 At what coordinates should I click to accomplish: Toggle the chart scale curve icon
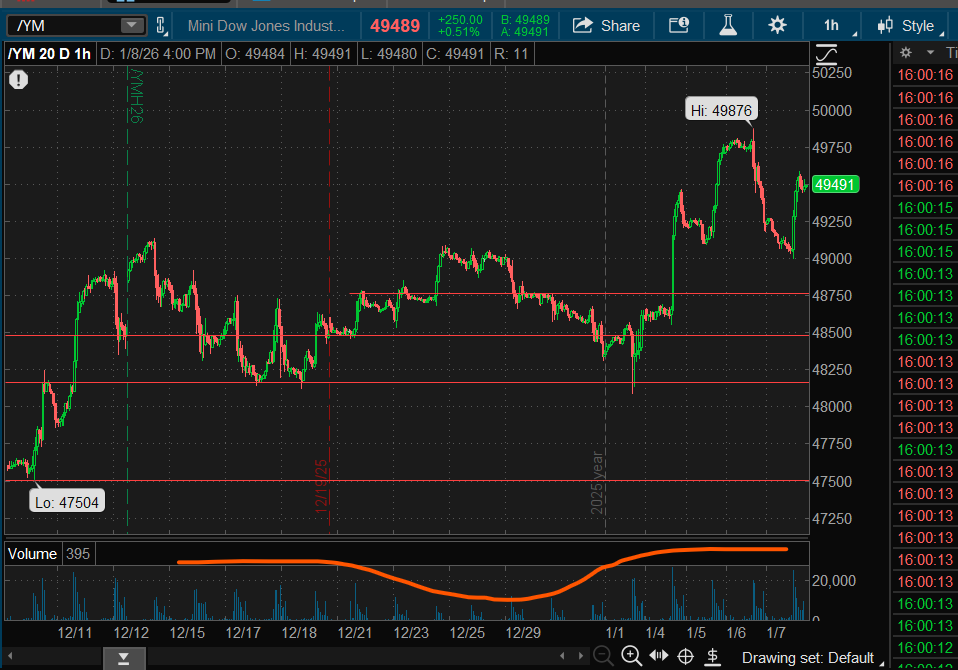tap(826, 54)
